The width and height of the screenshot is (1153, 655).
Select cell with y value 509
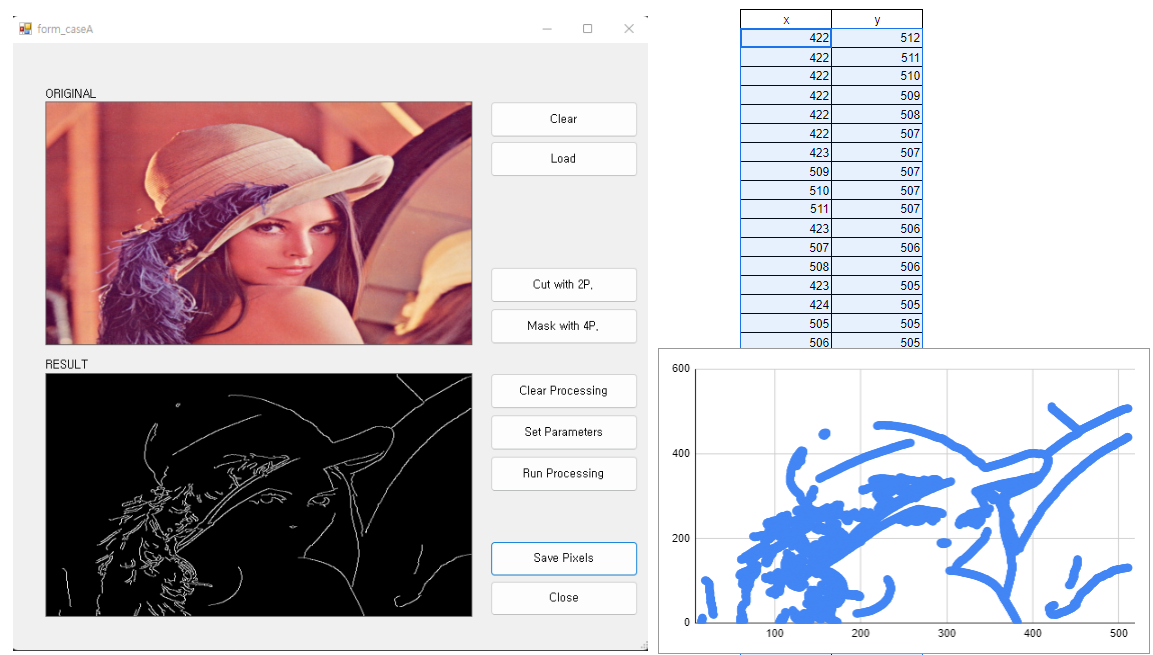(877, 96)
